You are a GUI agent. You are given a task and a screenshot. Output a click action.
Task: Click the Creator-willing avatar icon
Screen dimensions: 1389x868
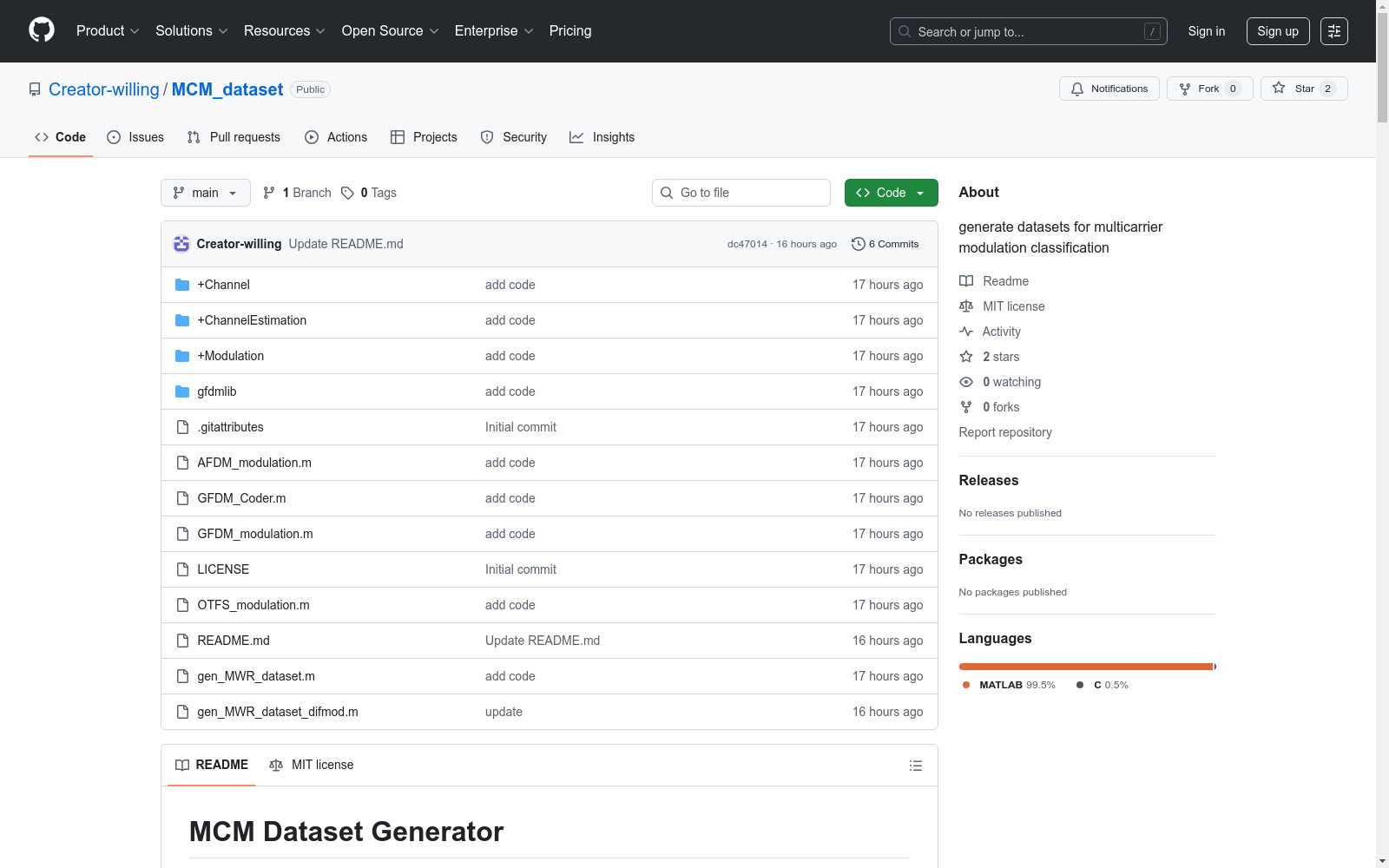point(181,244)
